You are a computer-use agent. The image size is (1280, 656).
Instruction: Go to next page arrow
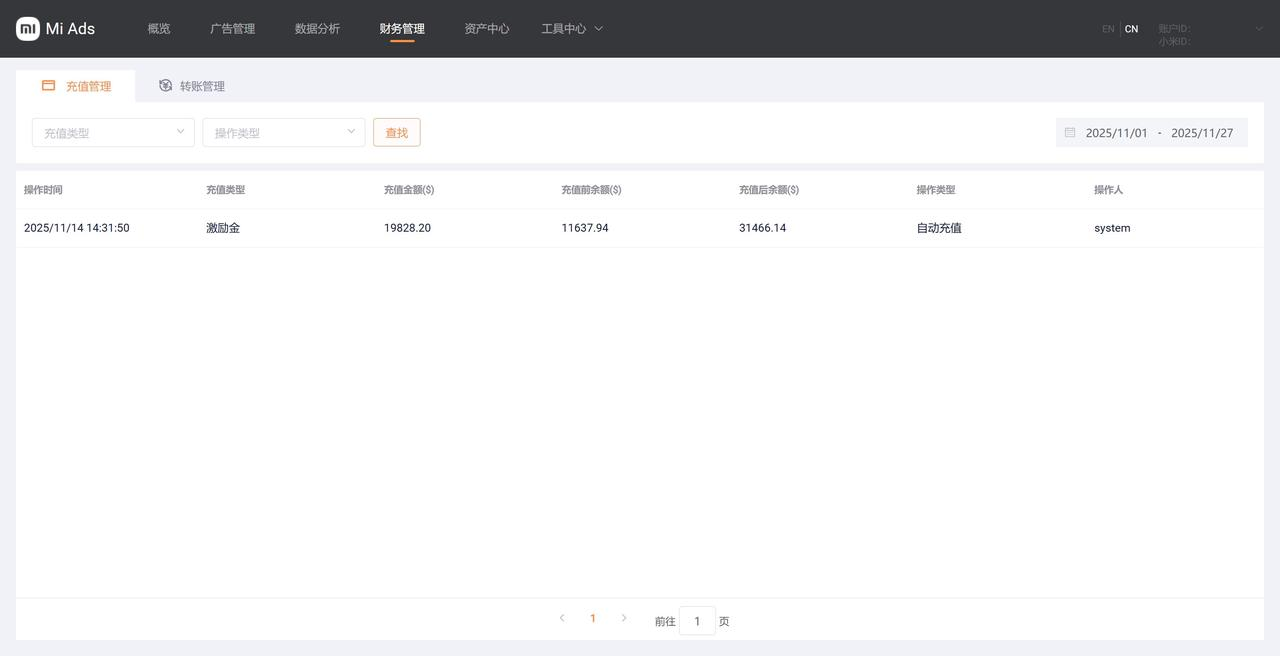(624, 619)
